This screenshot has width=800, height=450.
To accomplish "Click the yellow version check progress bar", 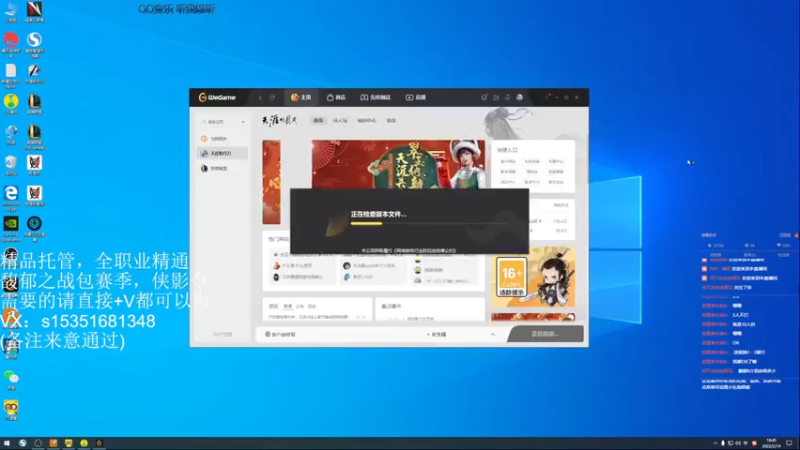I will pos(366,223).
